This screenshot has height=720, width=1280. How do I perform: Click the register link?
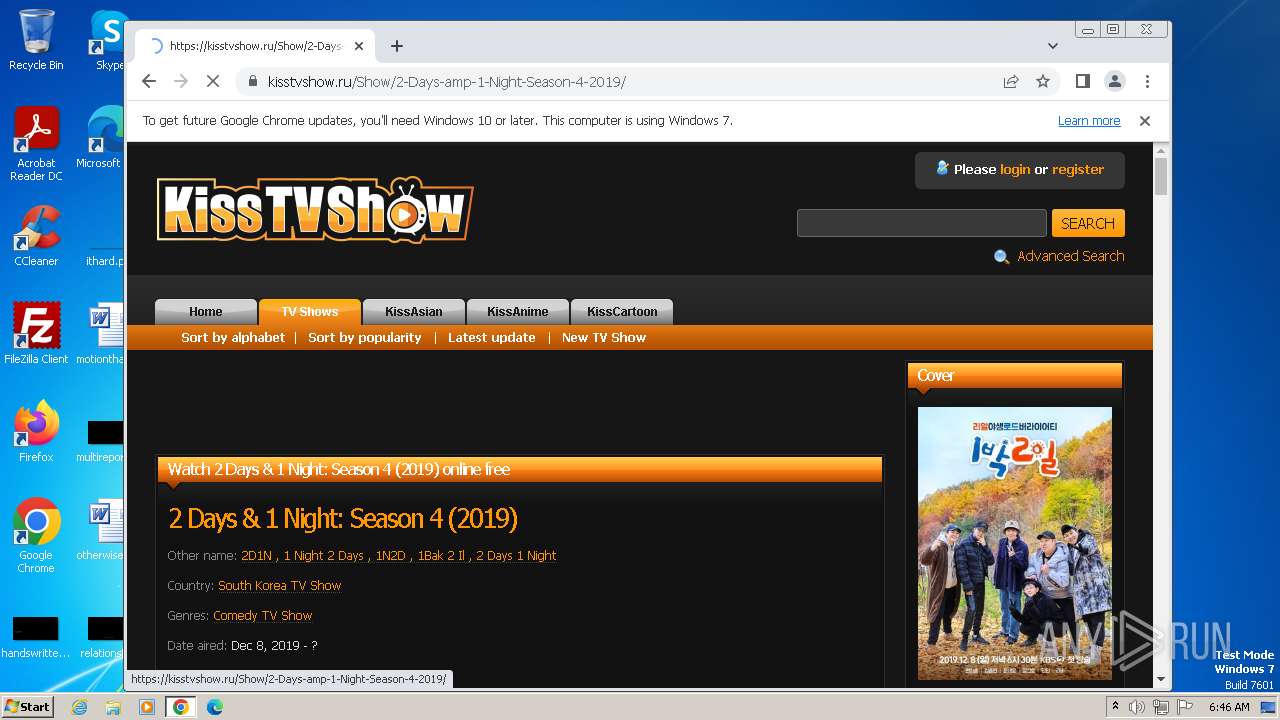coord(1078,170)
